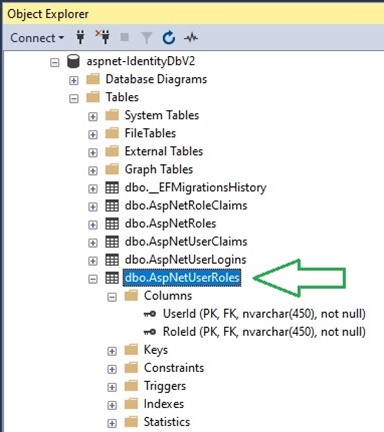Click the External Tables folder icon

[112, 151]
